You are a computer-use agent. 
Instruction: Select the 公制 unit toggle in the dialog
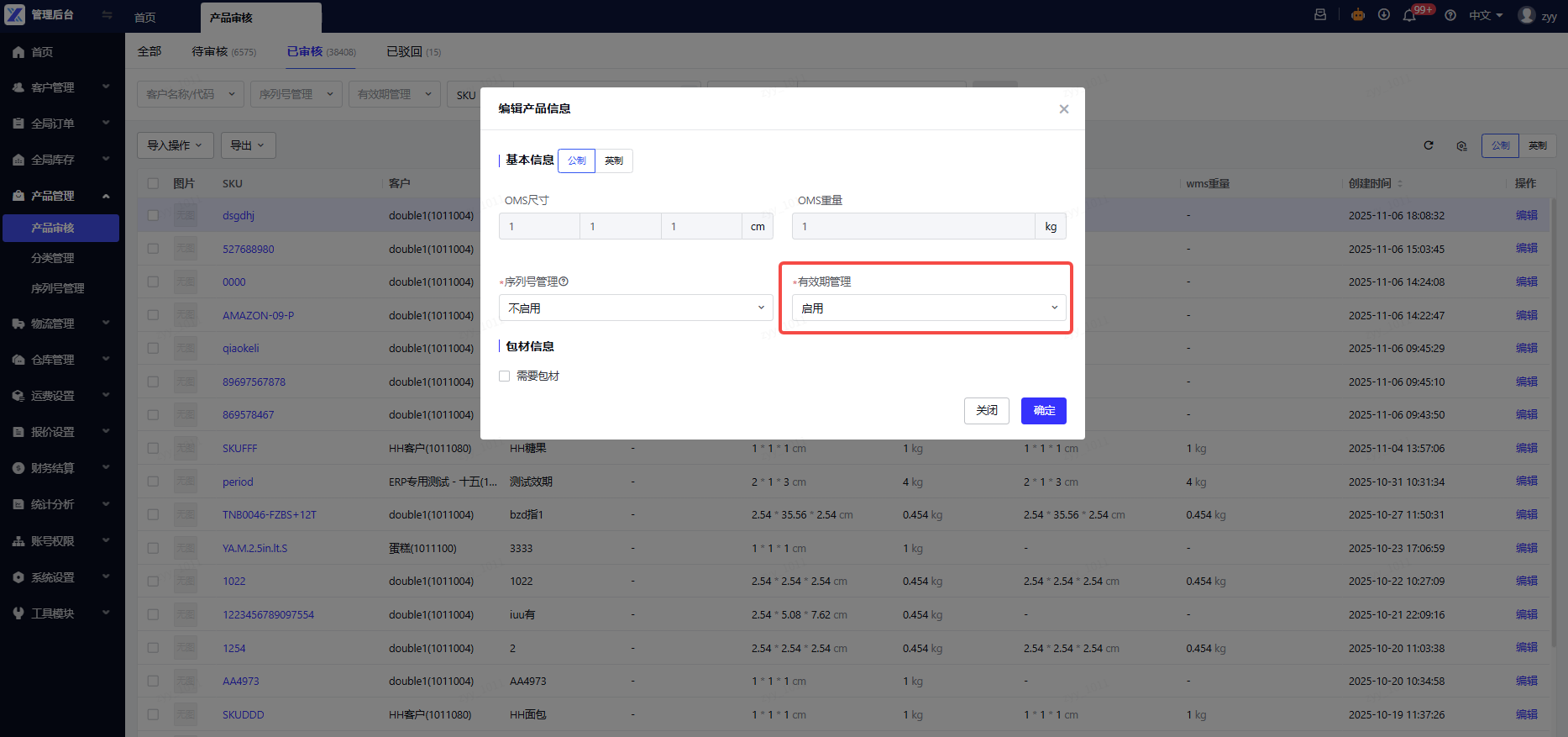coord(576,161)
